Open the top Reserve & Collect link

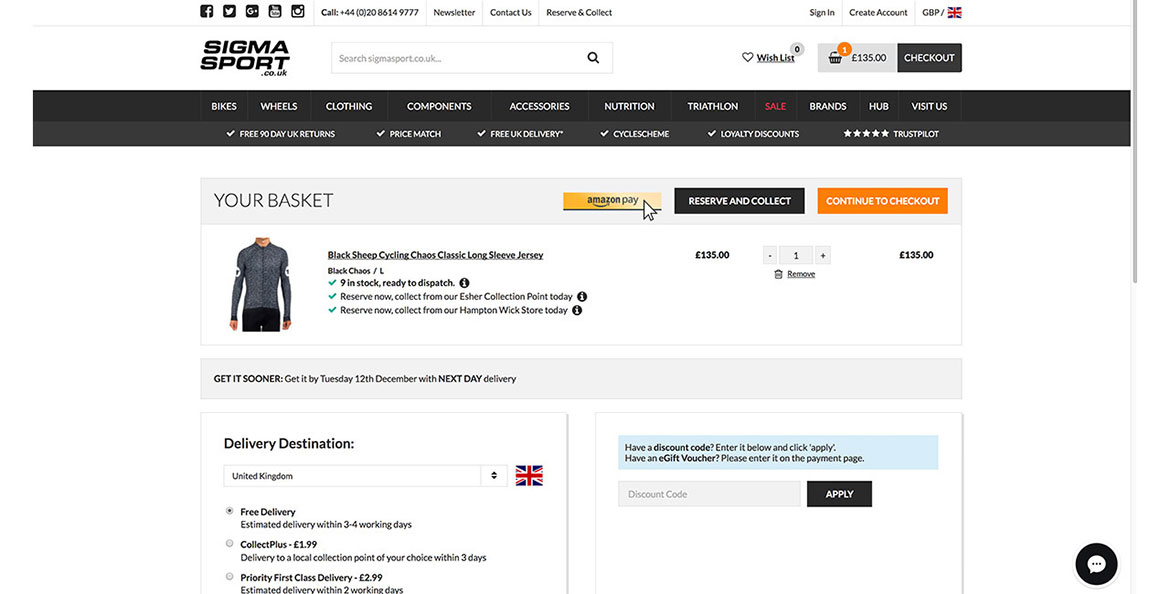tap(579, 13)
